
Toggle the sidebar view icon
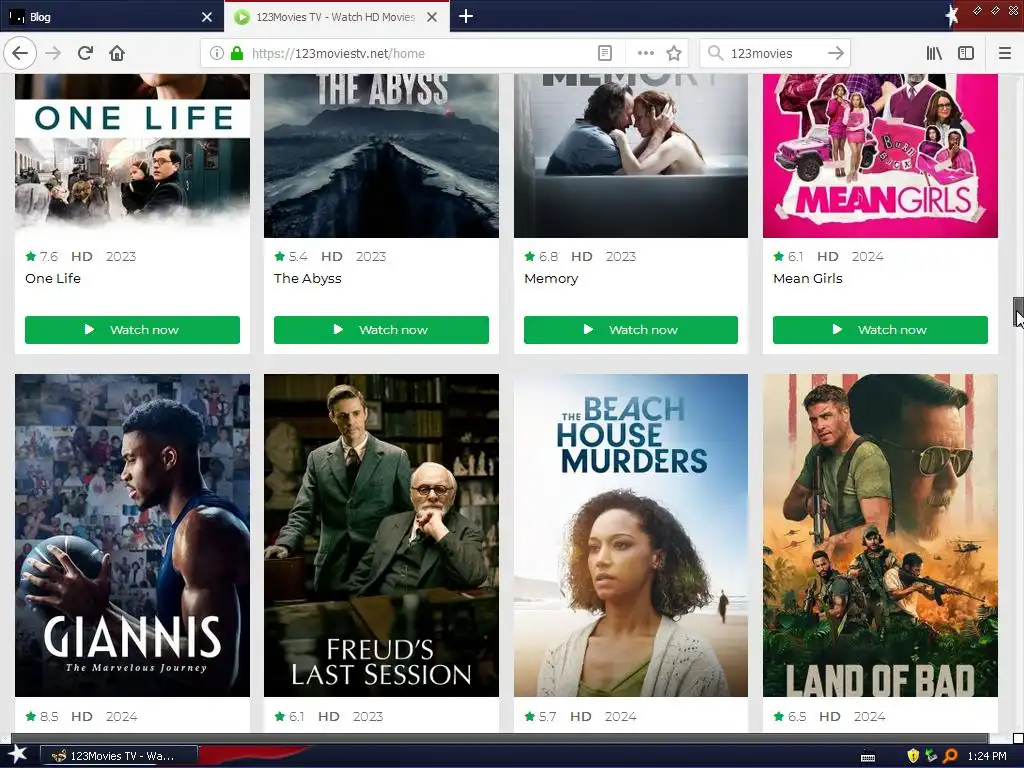(966, 53)
